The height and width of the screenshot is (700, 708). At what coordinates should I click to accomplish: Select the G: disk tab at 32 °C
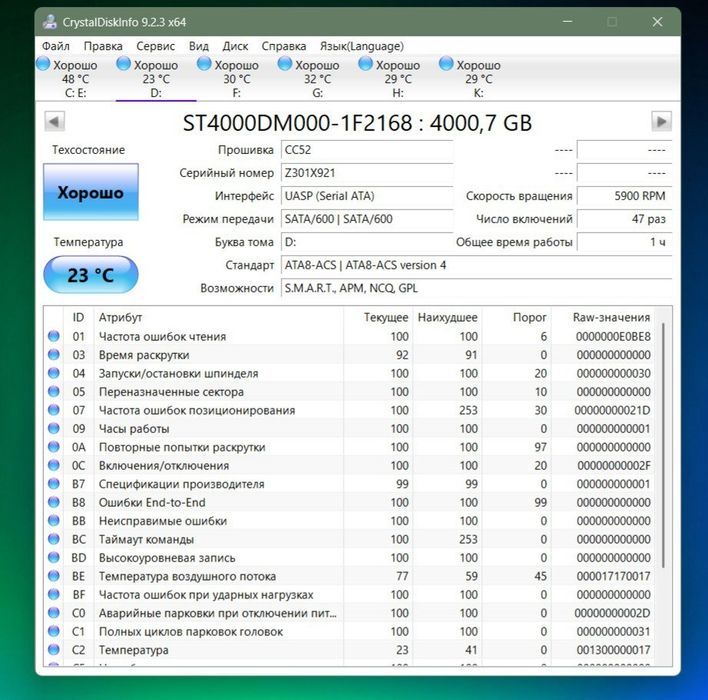(317, 78)
